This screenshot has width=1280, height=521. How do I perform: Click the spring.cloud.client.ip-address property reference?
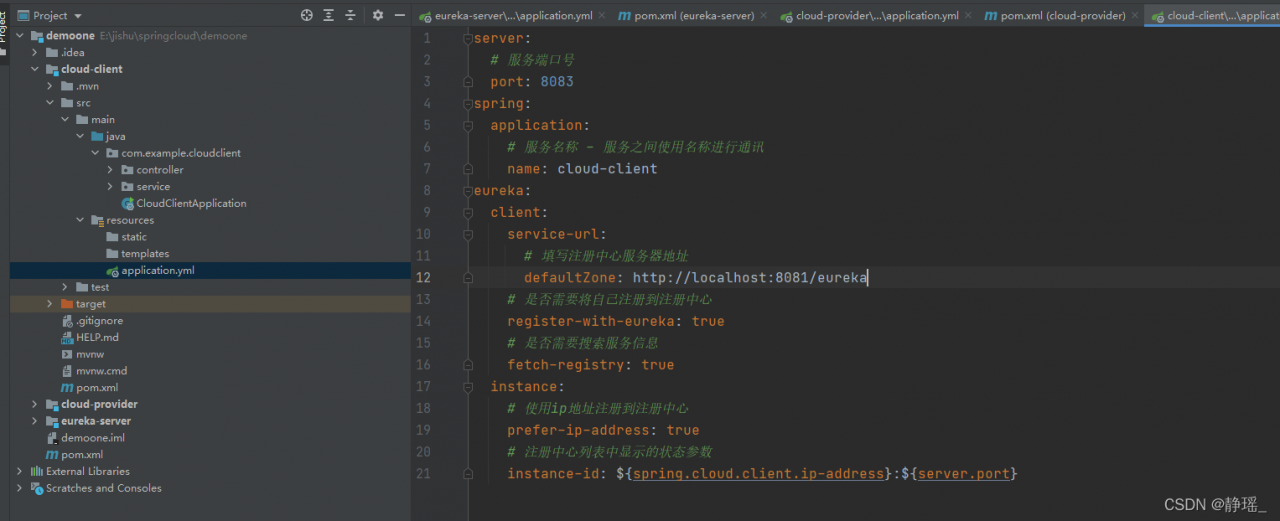(759, 473)
